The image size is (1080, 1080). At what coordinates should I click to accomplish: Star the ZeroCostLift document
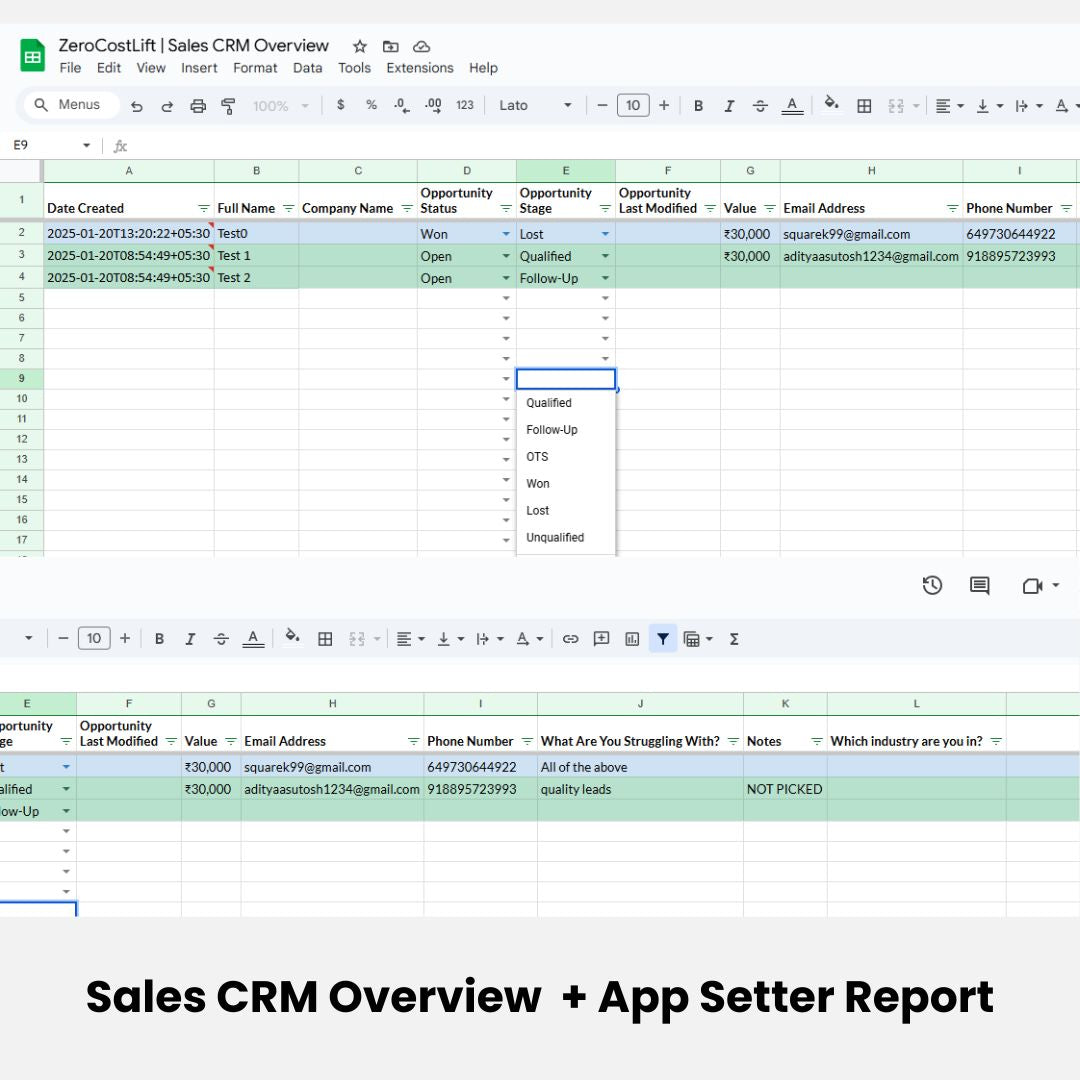[360, 46]
